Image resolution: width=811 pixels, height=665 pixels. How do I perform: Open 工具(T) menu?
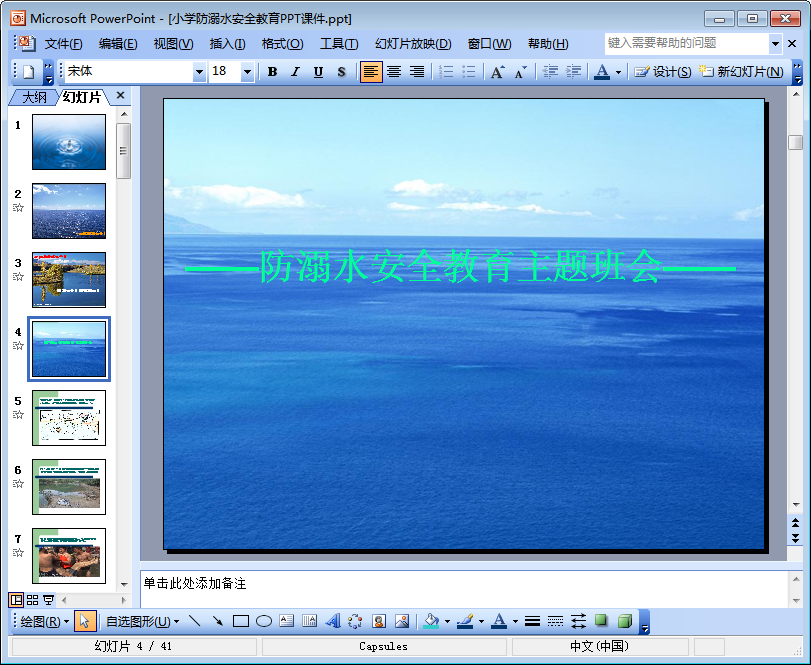pos(339,44)
